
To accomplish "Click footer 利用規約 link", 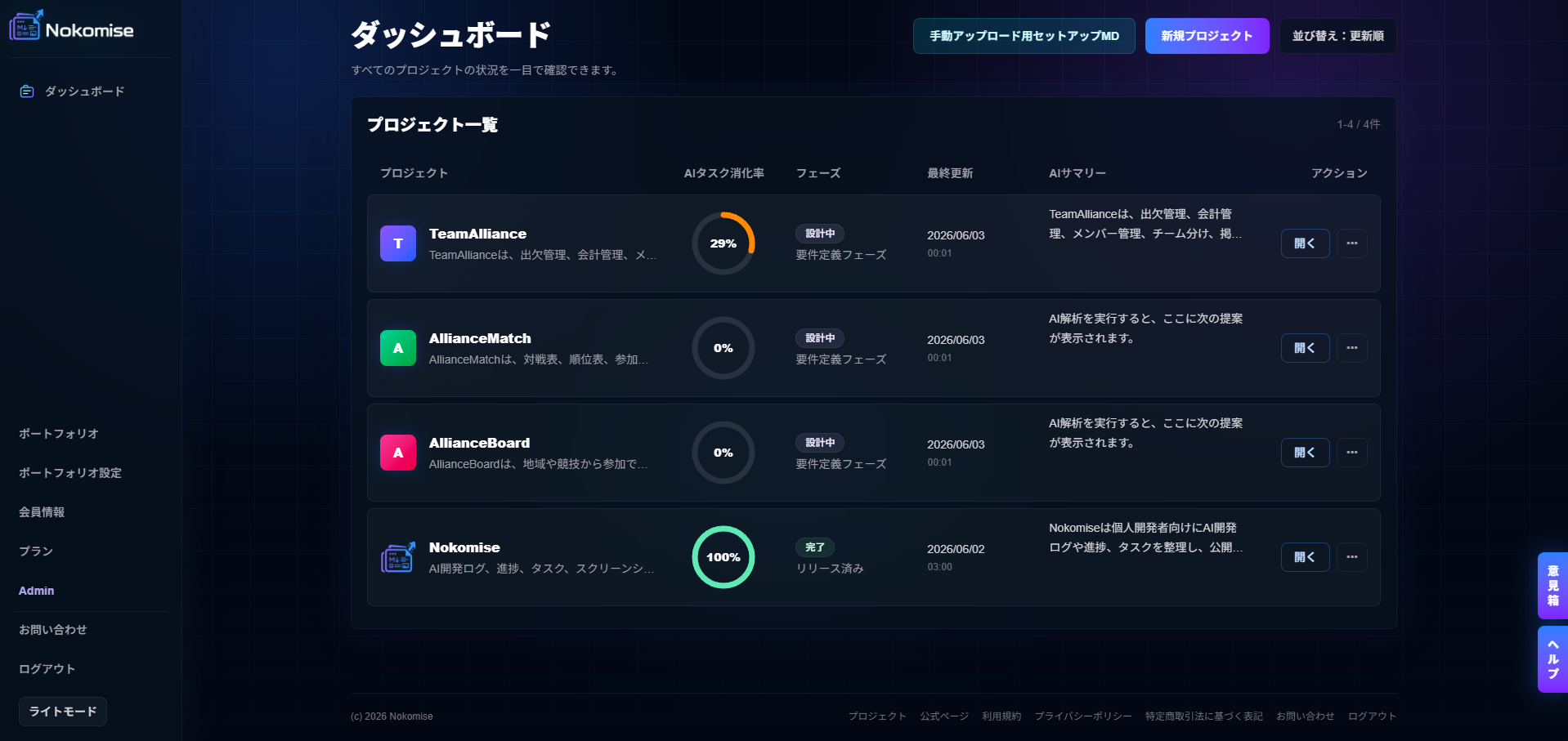I will coord(1001,716).
